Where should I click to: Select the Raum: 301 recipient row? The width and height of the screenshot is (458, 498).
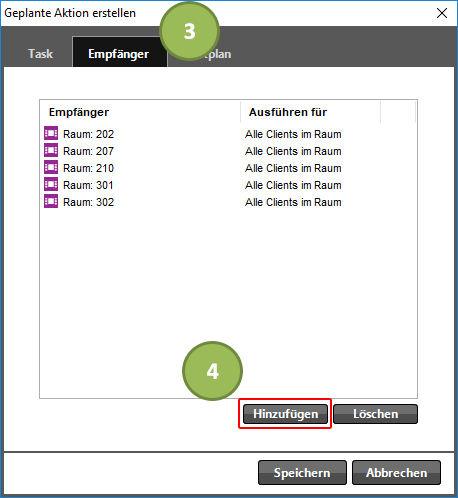coord(228,185)
